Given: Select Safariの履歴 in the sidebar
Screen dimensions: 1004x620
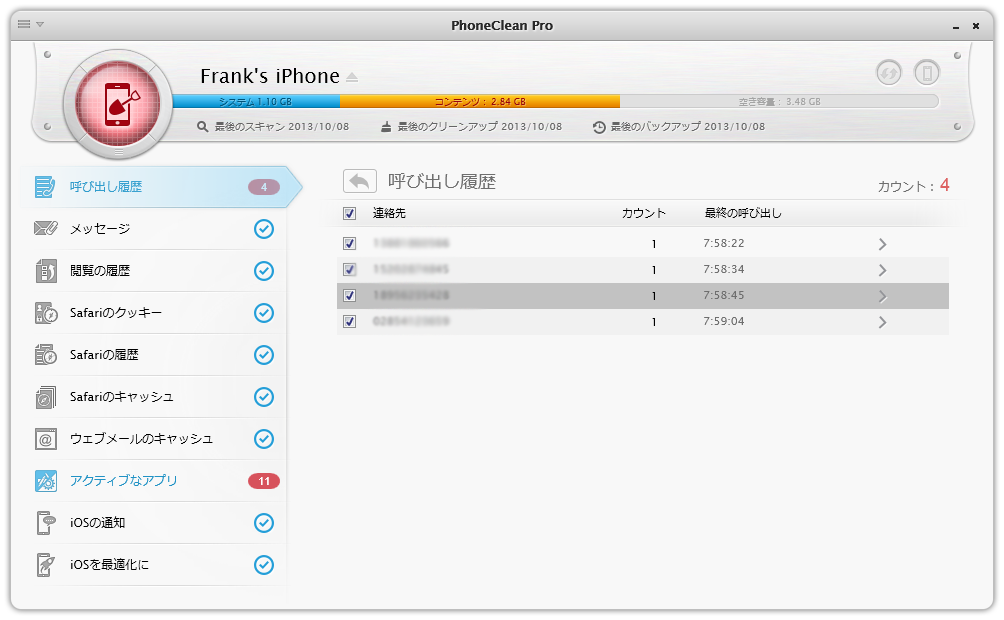Looking at the screenshot, I should pyautogui.click(x=154, y=355).
